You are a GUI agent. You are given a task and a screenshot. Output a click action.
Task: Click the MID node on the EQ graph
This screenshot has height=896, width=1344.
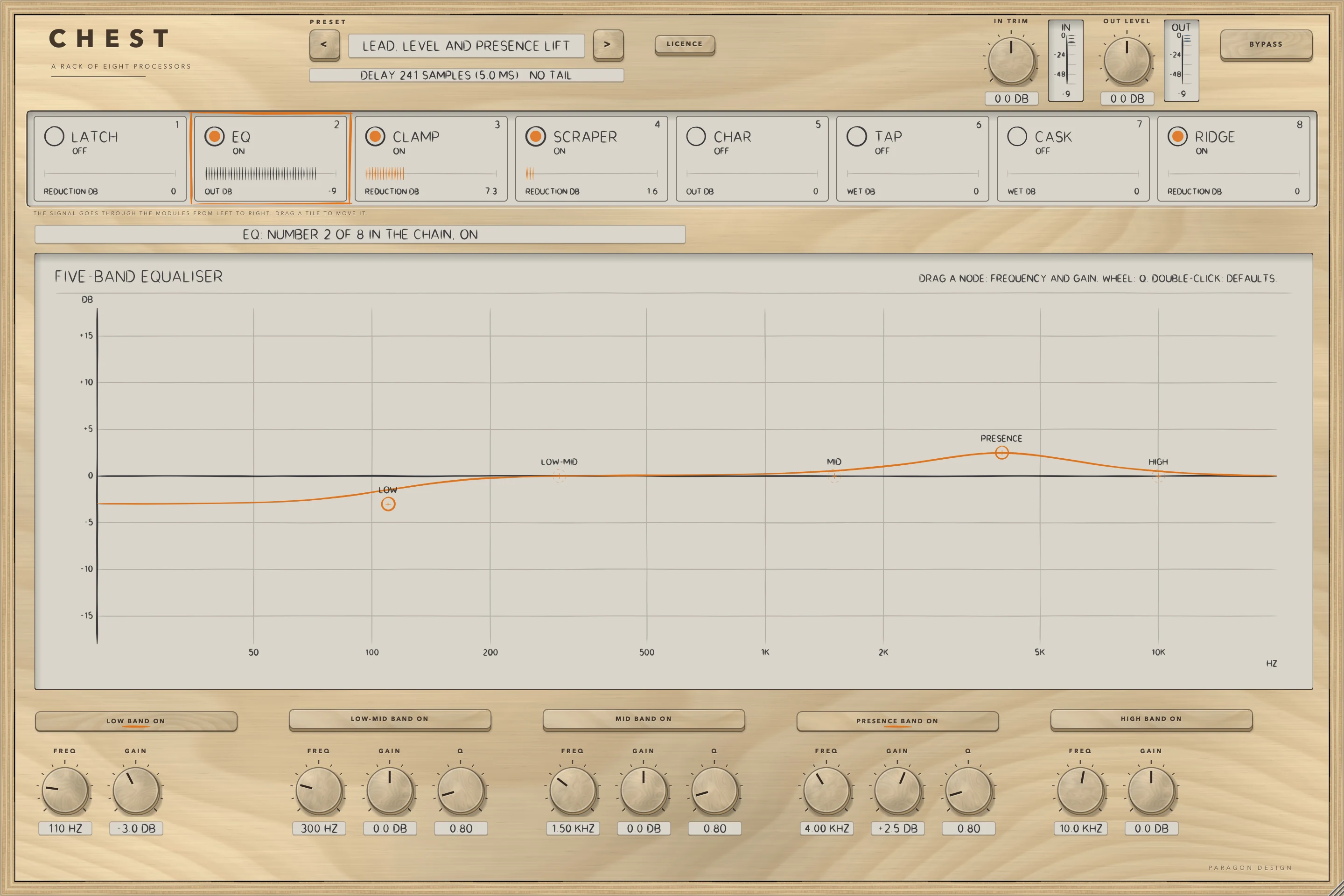click(x=834, y=476)
